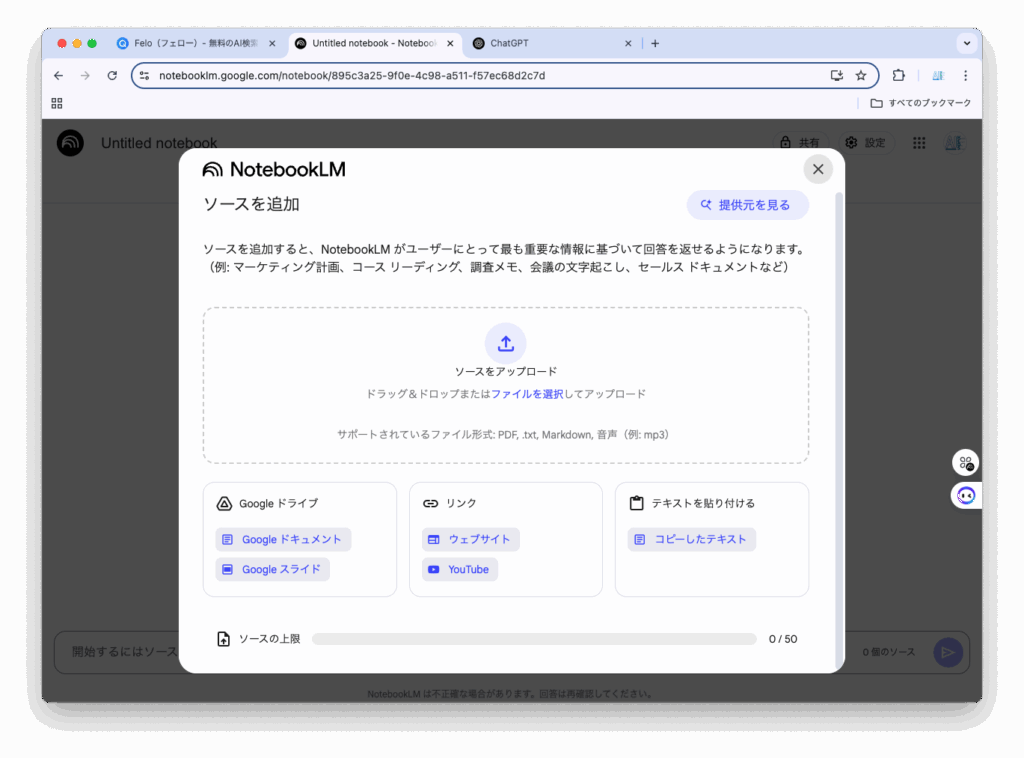Switch to the ChatGPT browser tab

click(x=552, y=43)
